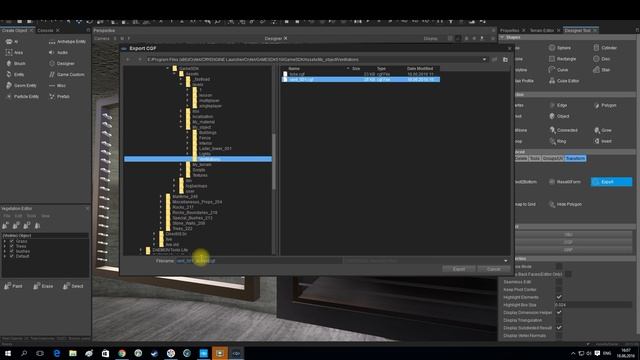Expand Trees_222 folder in tree
Screen dimensions: 640x360
click(x=161, y=229)
